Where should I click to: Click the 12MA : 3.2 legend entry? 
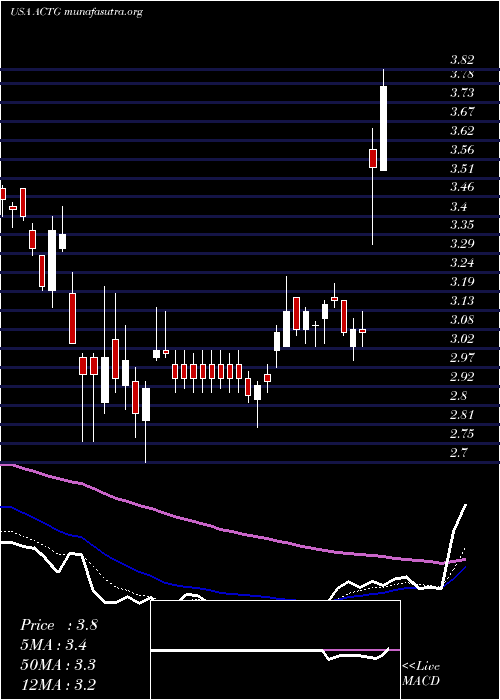point(58,685)
